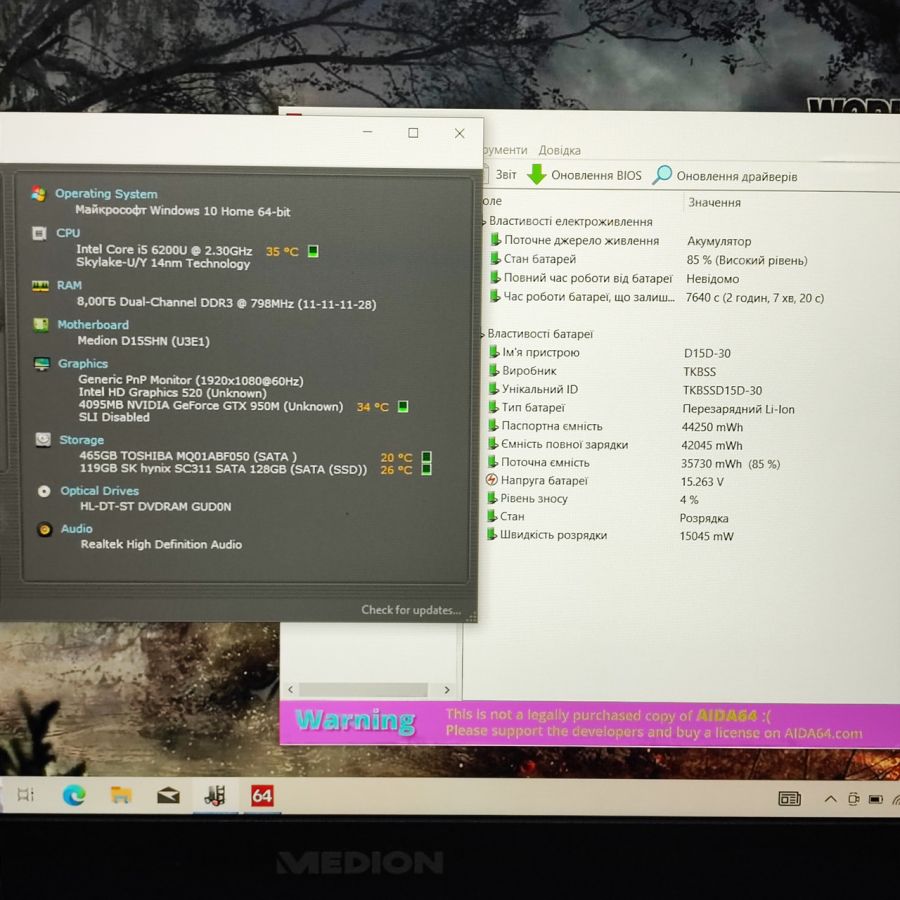Click the CPU chip icon
900x900 pixels.
pyautogui.click(x=39, y=233)
